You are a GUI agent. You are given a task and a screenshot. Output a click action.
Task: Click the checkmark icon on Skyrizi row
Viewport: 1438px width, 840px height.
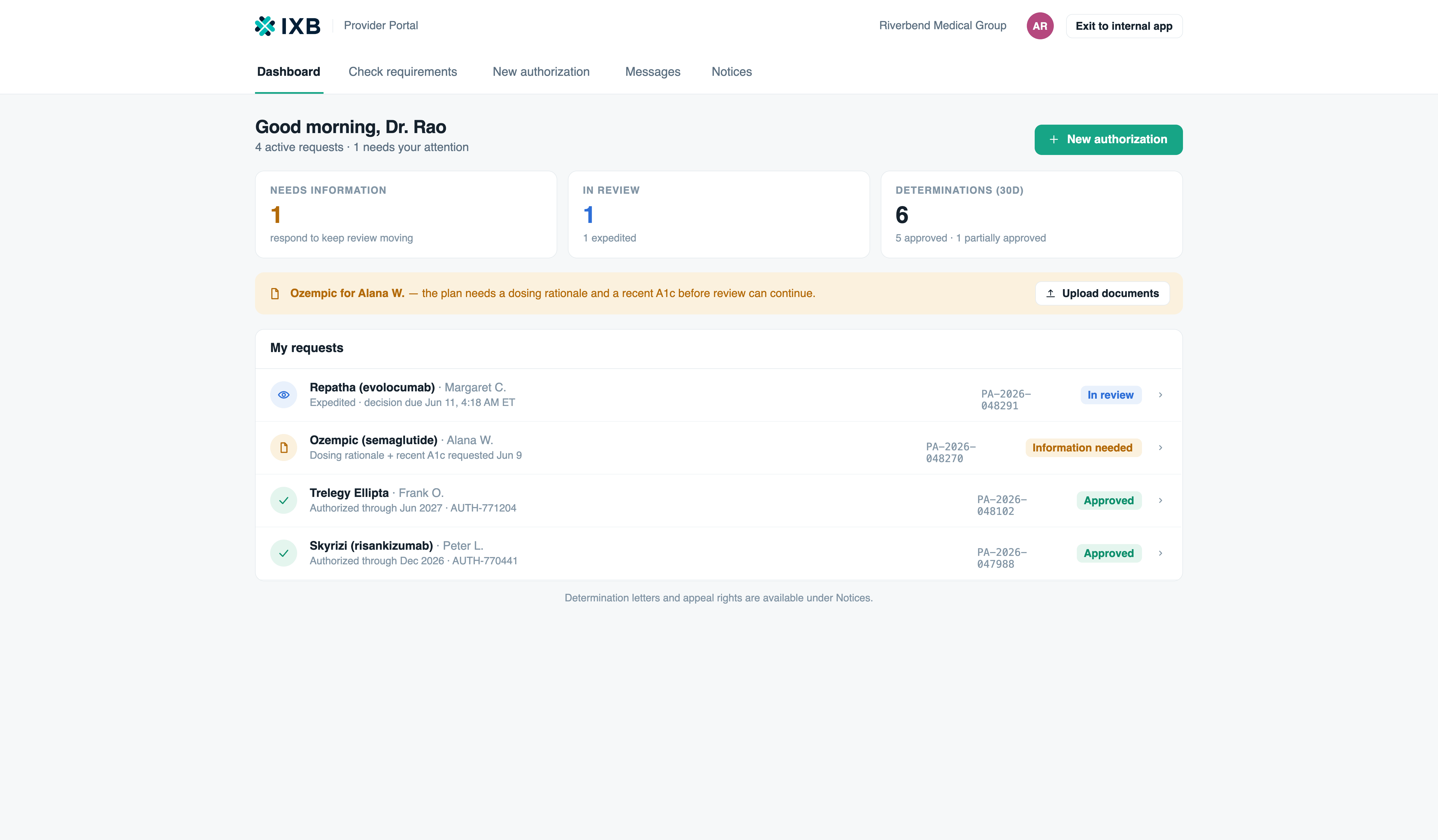(x=284, y=553)
